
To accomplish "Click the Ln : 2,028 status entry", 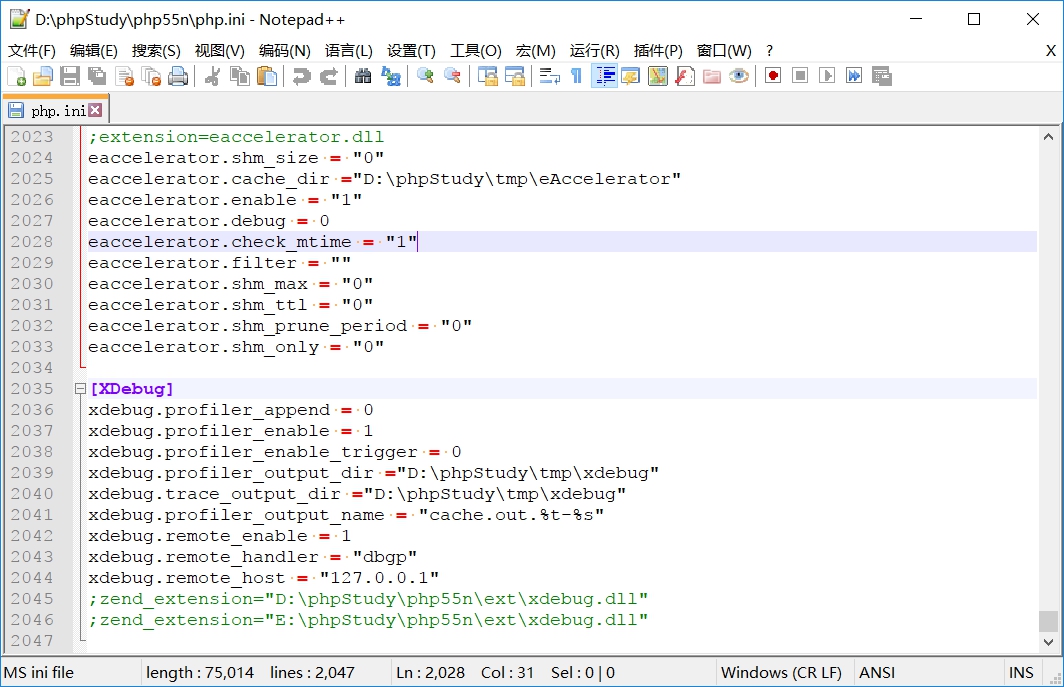I will tap(430, 673).
